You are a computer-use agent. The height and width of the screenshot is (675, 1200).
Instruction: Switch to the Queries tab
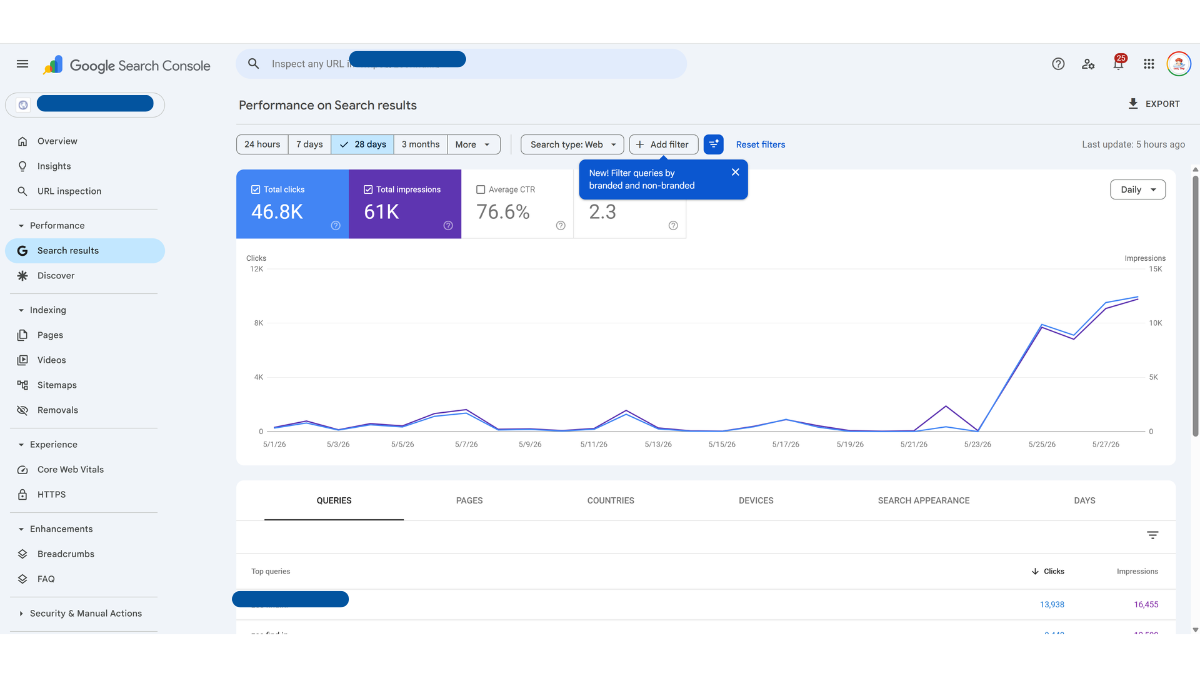pyautogui.click(x=334, y=501)
